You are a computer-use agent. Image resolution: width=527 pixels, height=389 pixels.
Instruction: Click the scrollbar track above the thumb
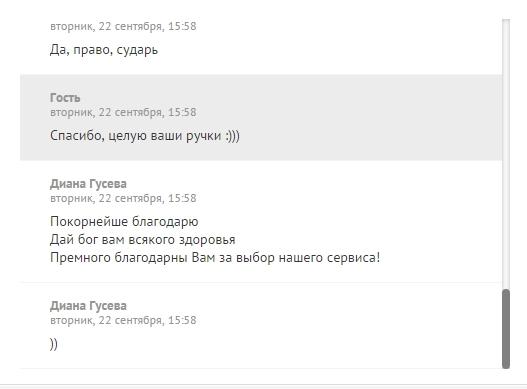506,154
